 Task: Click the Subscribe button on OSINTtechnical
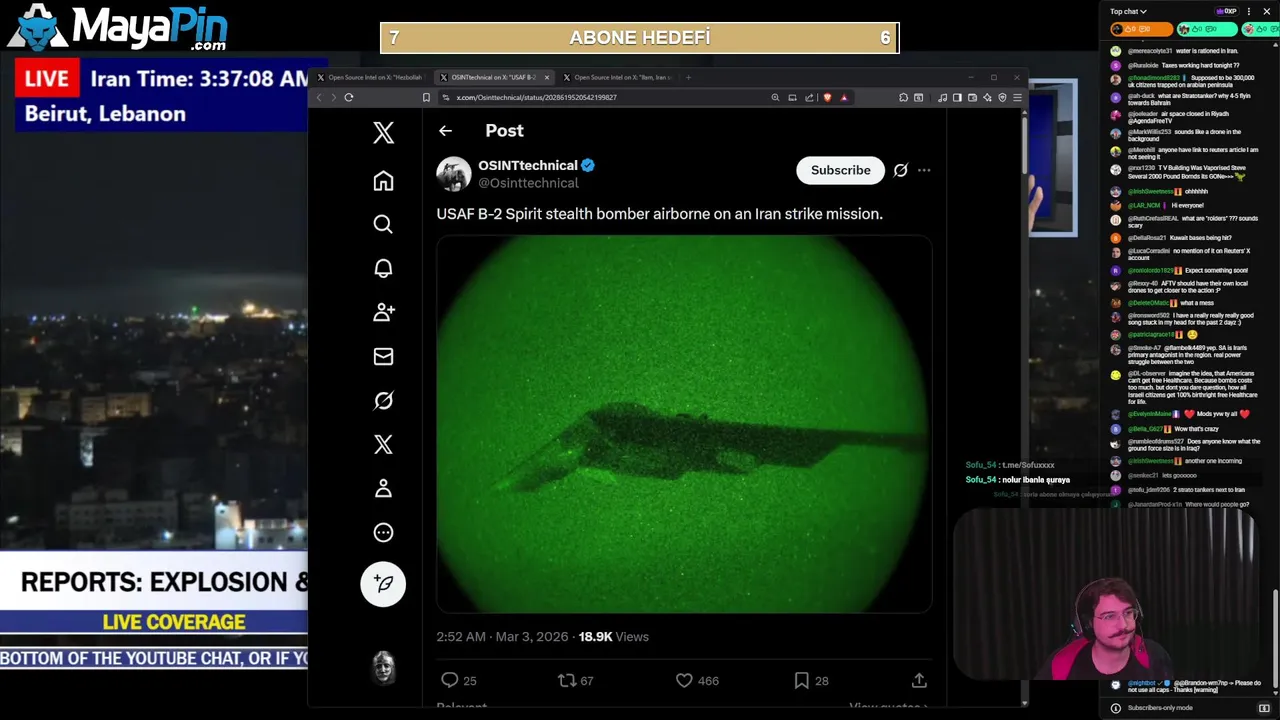840,170
